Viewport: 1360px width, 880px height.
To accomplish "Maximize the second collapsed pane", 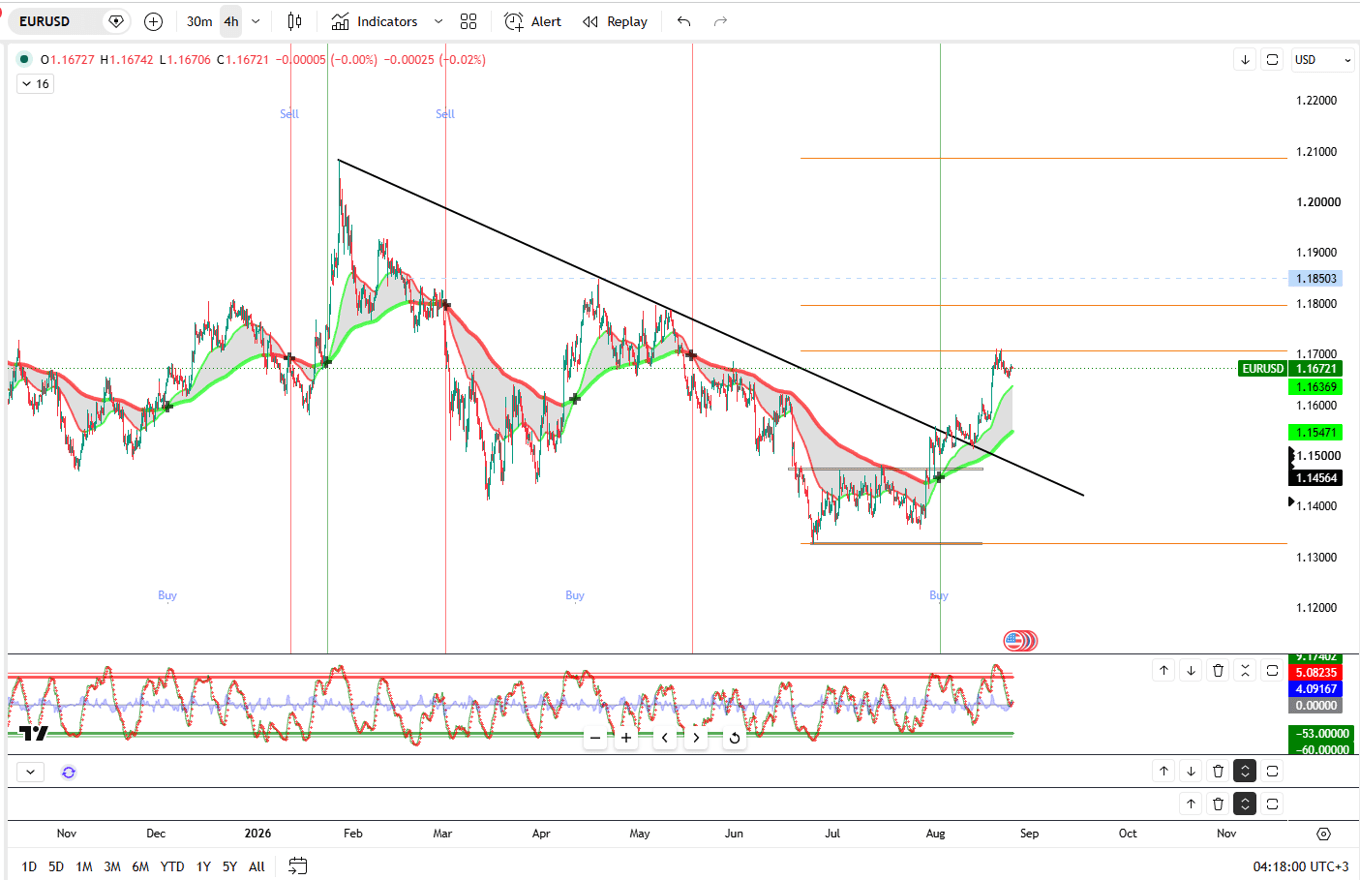I will pos(1273,771).
